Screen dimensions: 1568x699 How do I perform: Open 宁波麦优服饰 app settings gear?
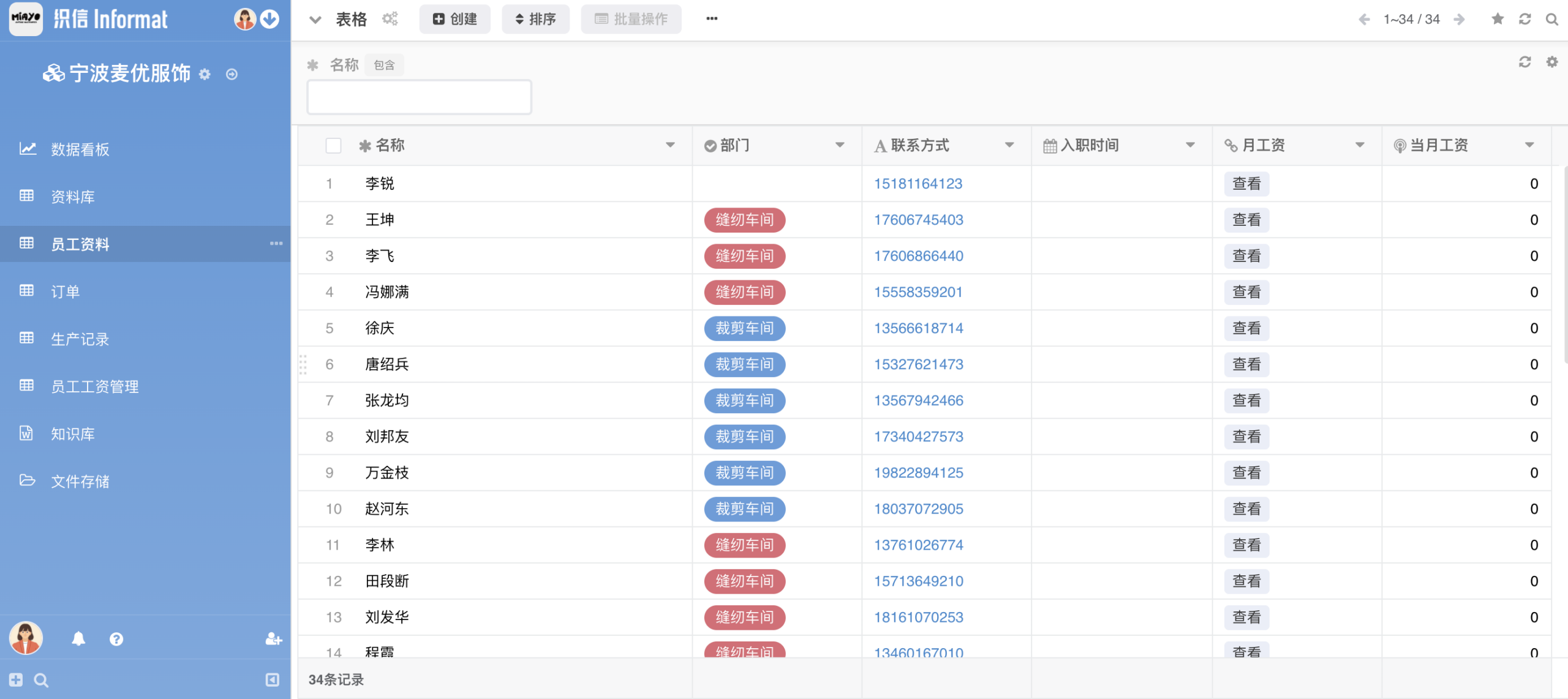(205, 74)
